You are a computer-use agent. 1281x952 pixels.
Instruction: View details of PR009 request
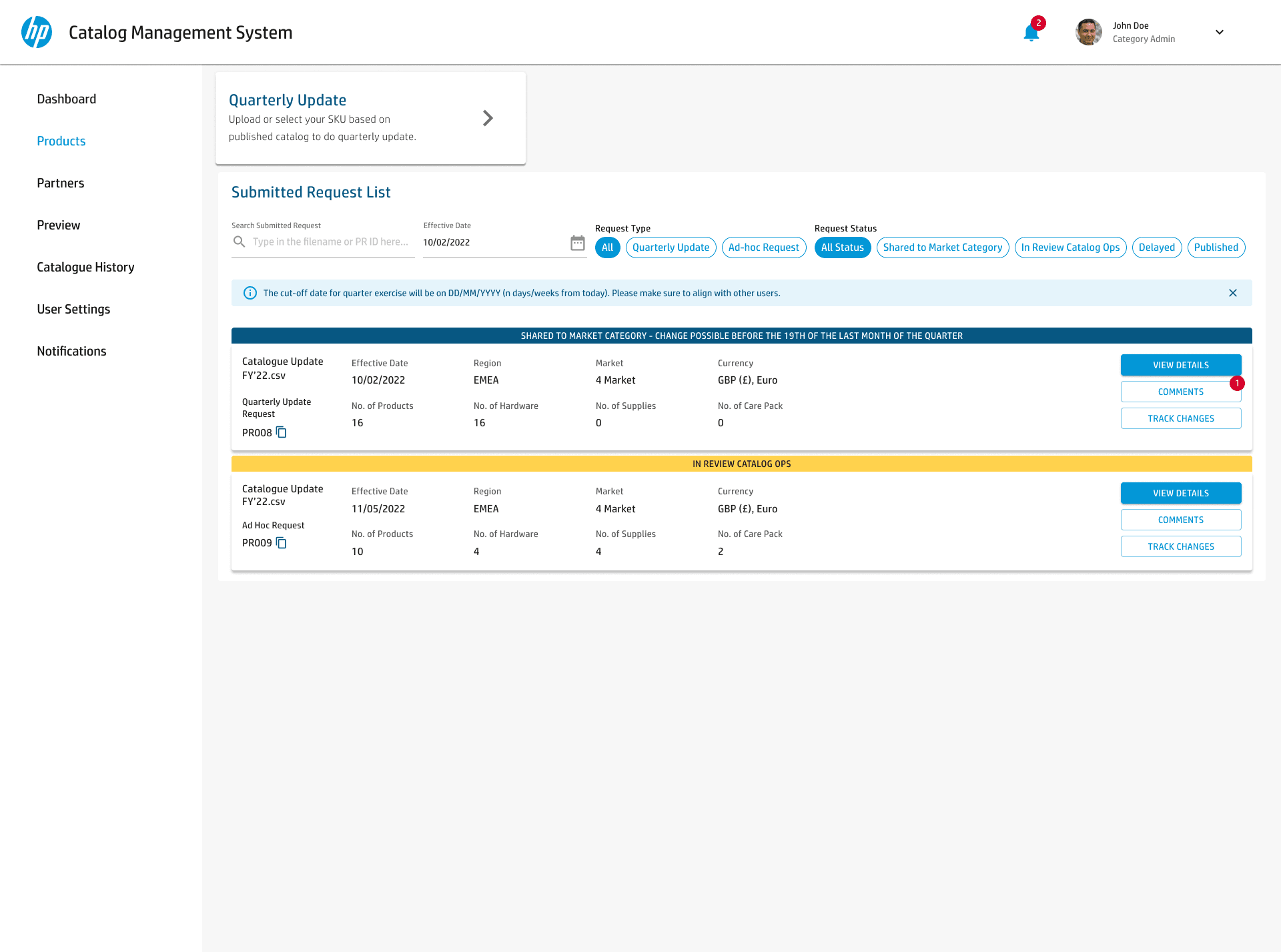pos(1181,493)
